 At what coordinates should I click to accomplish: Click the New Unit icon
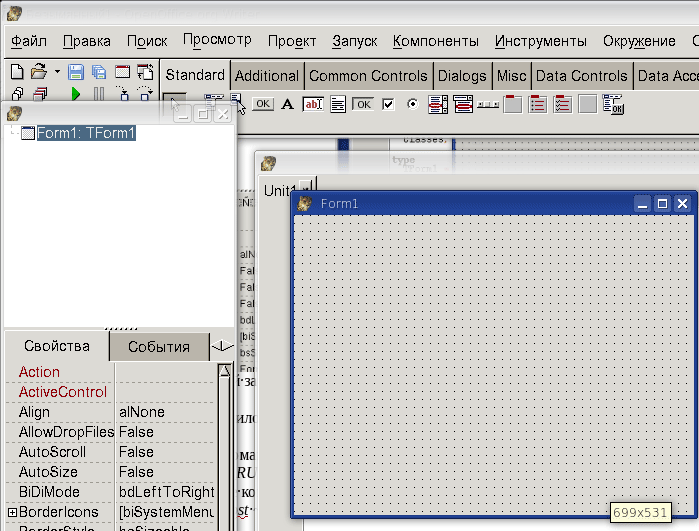[x=16, y=72]
